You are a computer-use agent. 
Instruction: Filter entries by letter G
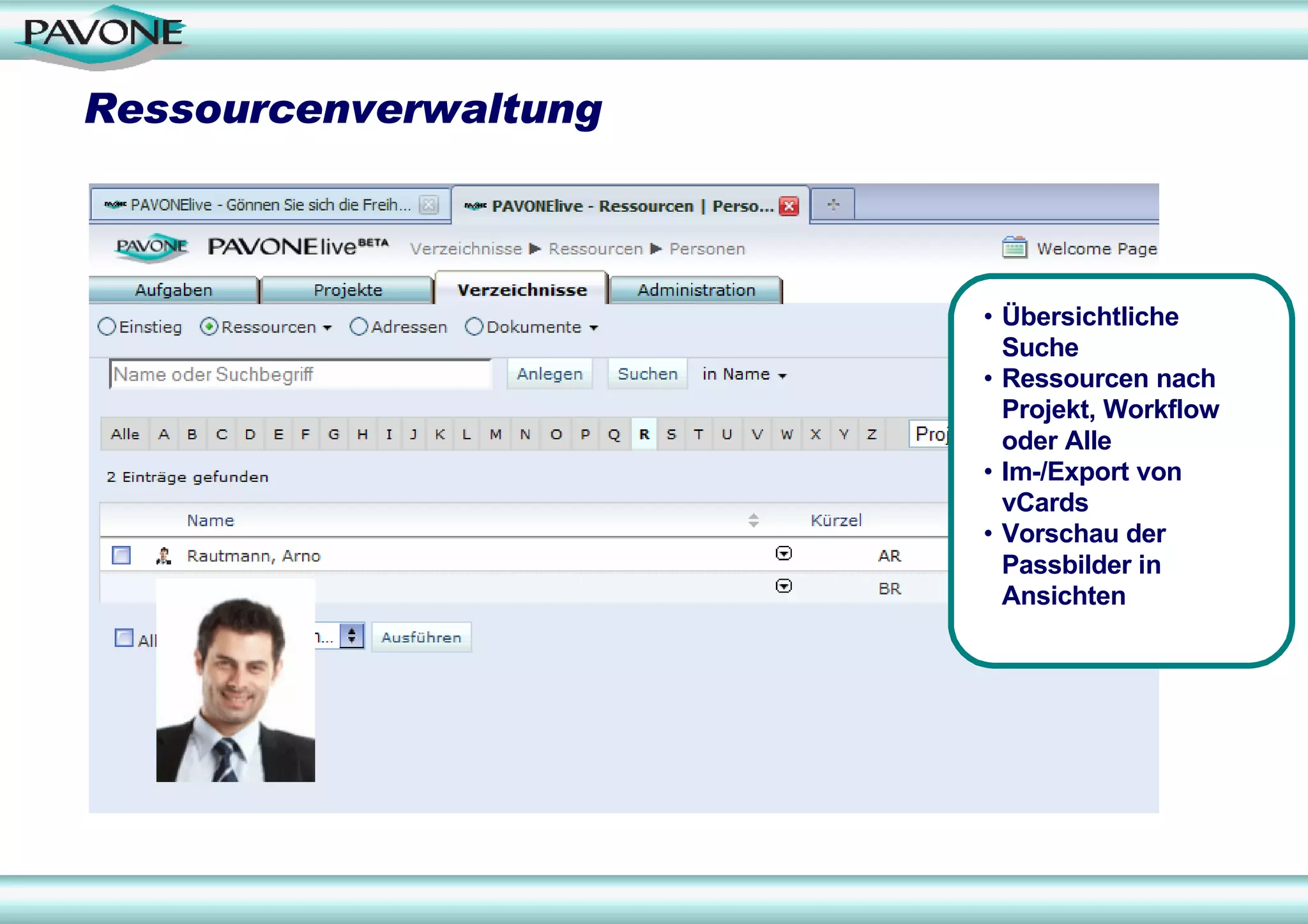(333, 434)
